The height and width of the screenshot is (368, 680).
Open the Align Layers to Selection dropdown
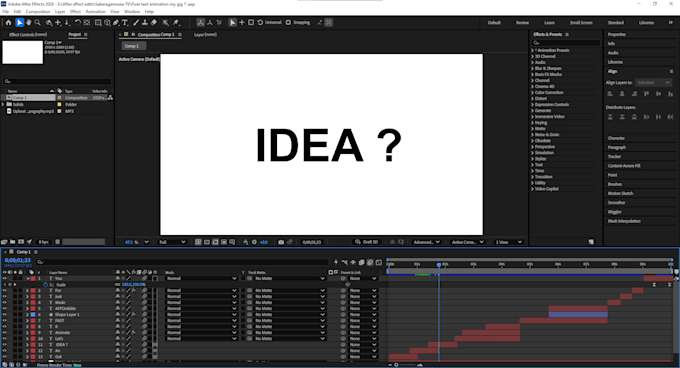pos(654,82)
